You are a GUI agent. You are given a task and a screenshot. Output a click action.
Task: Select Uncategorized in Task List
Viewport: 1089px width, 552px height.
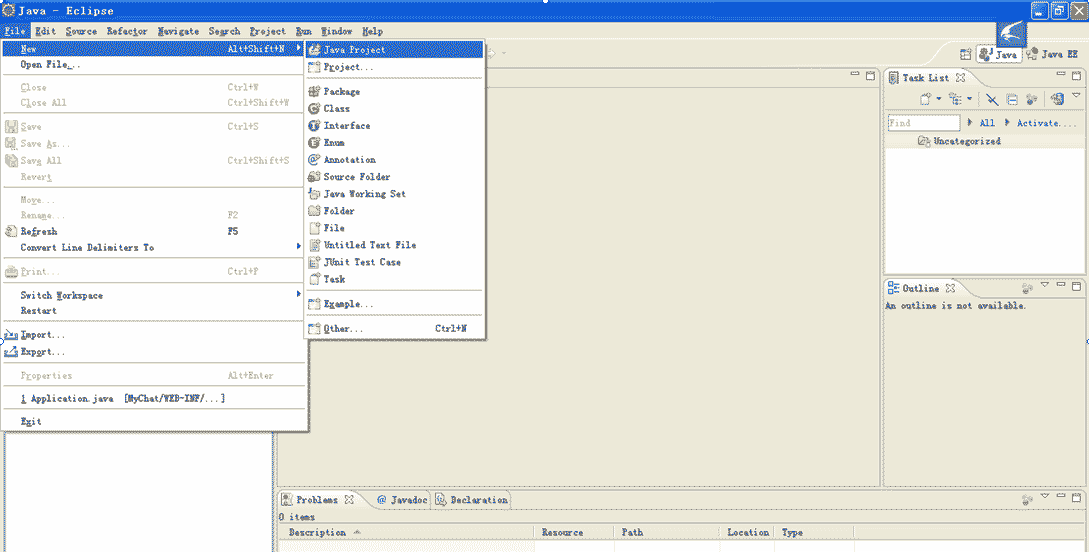(967, 141)
